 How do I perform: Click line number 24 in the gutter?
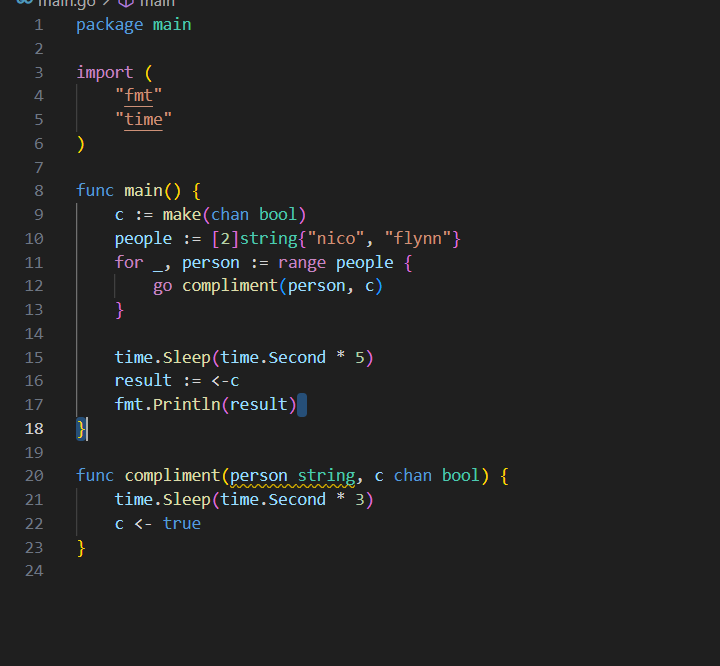coord(34,571)
